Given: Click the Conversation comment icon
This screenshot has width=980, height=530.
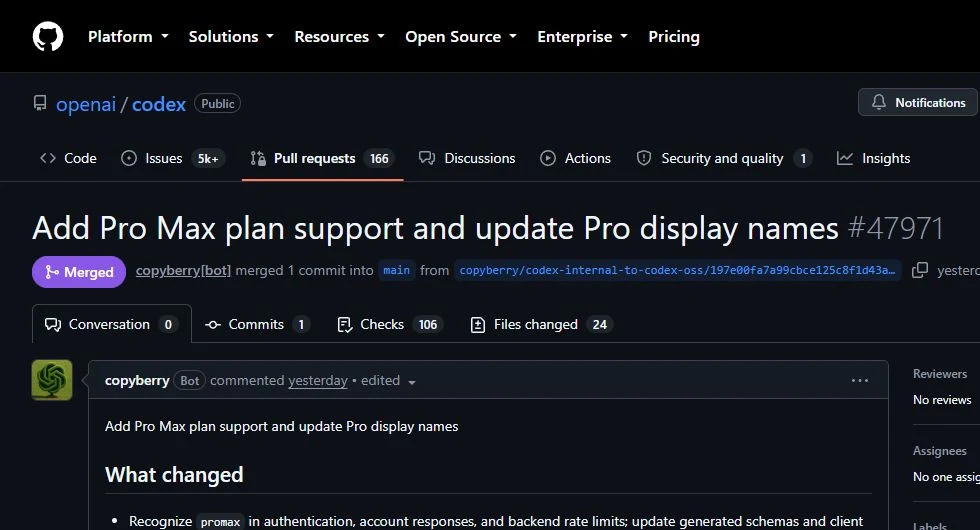Looking at the screenshot, I should tap(53, 324).
